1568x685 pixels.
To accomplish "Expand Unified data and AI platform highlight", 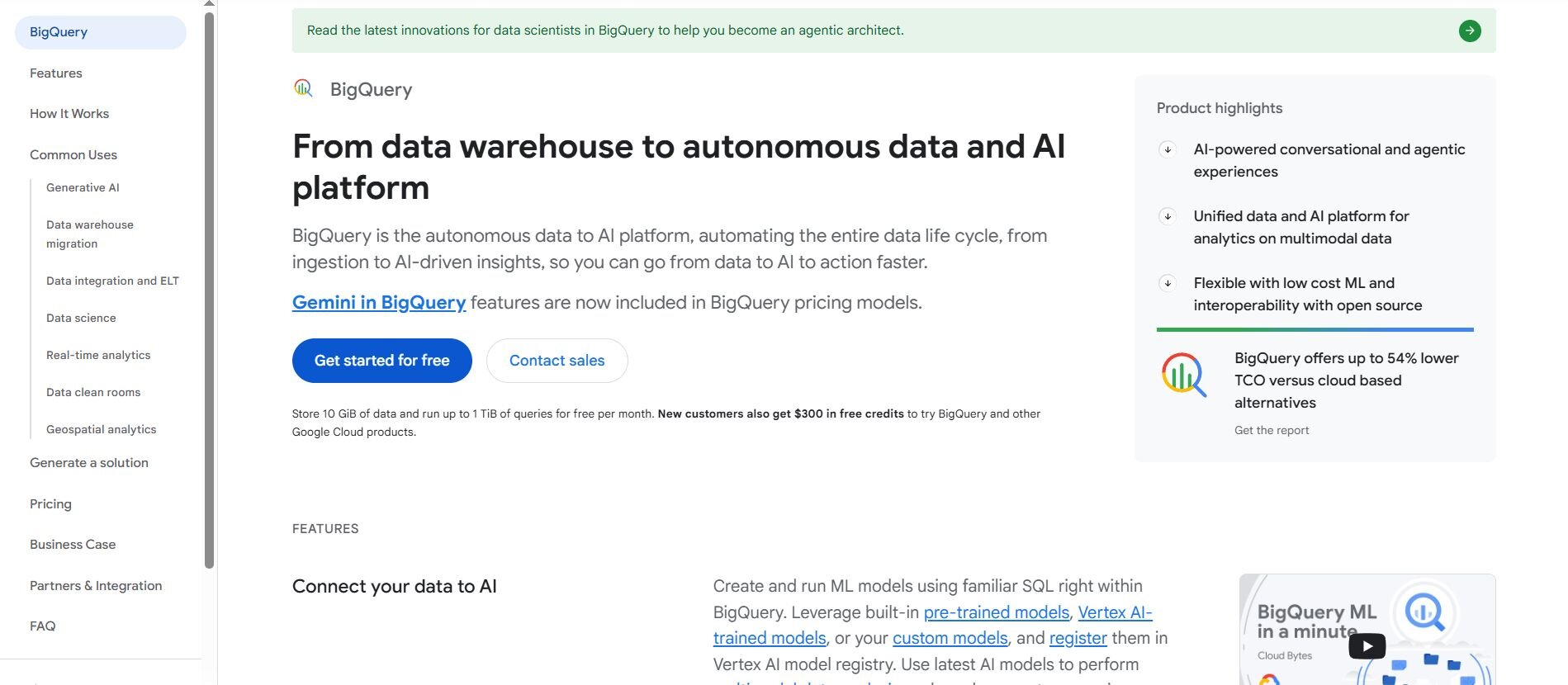I will [1168, 216].
